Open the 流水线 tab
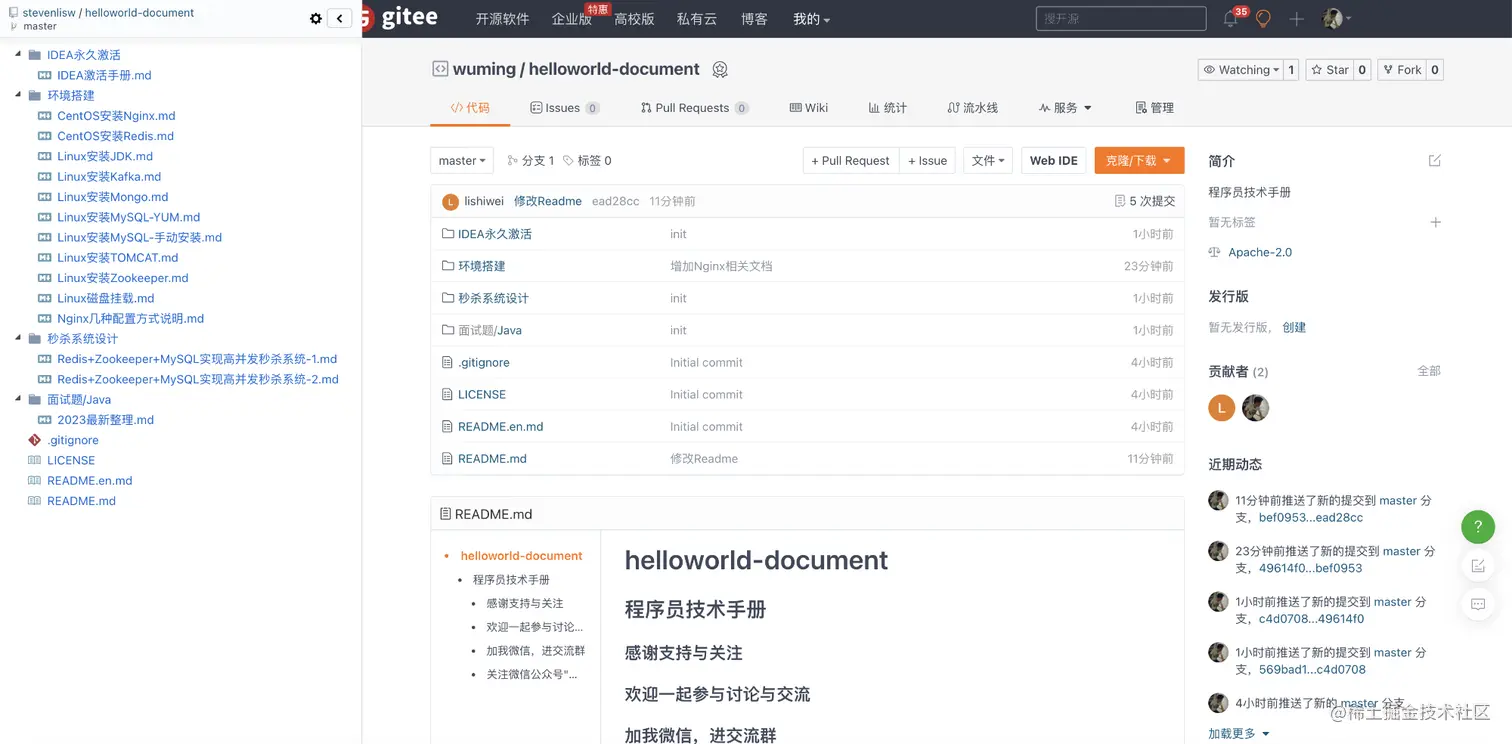1512x744 pixels. (x=972, y=108)
